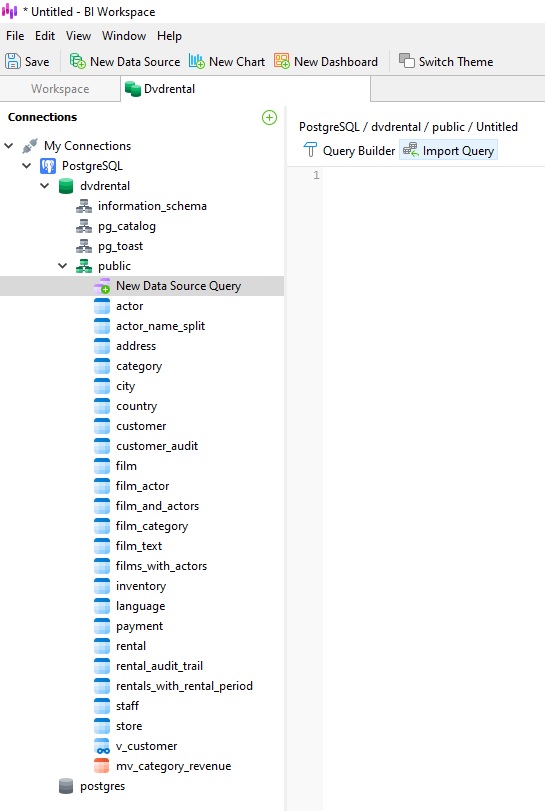
Task: Click the Query Builder label
Action: point(359,151)
